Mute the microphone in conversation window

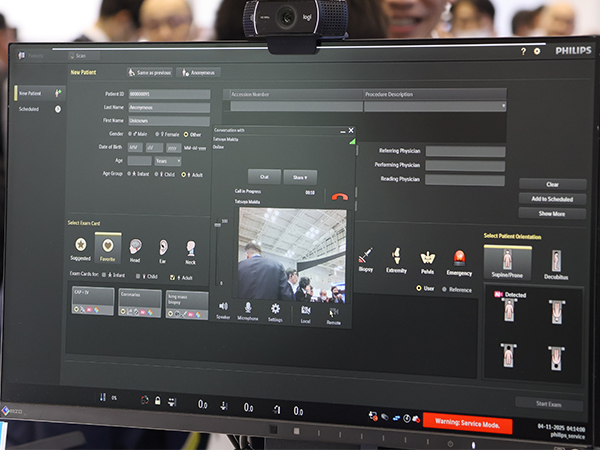(x=247, y=309)
